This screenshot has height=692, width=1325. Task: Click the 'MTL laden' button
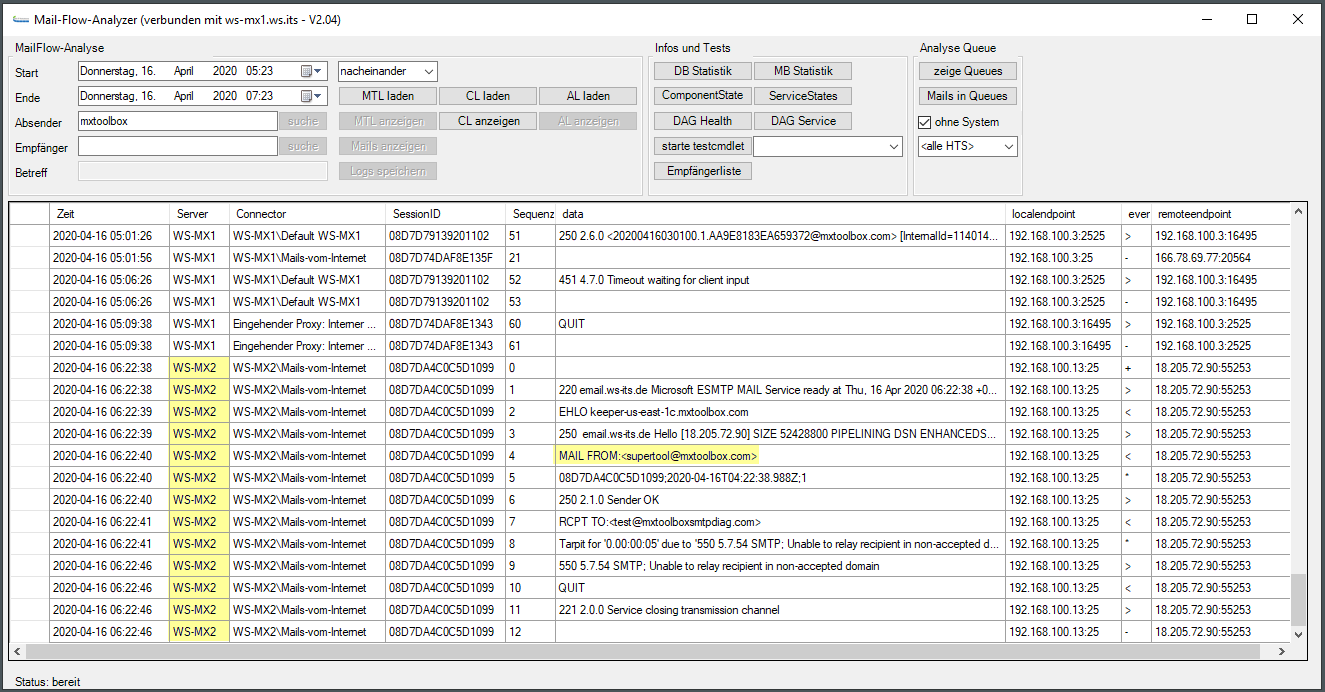pyautogui.click(x=388, y=96)
